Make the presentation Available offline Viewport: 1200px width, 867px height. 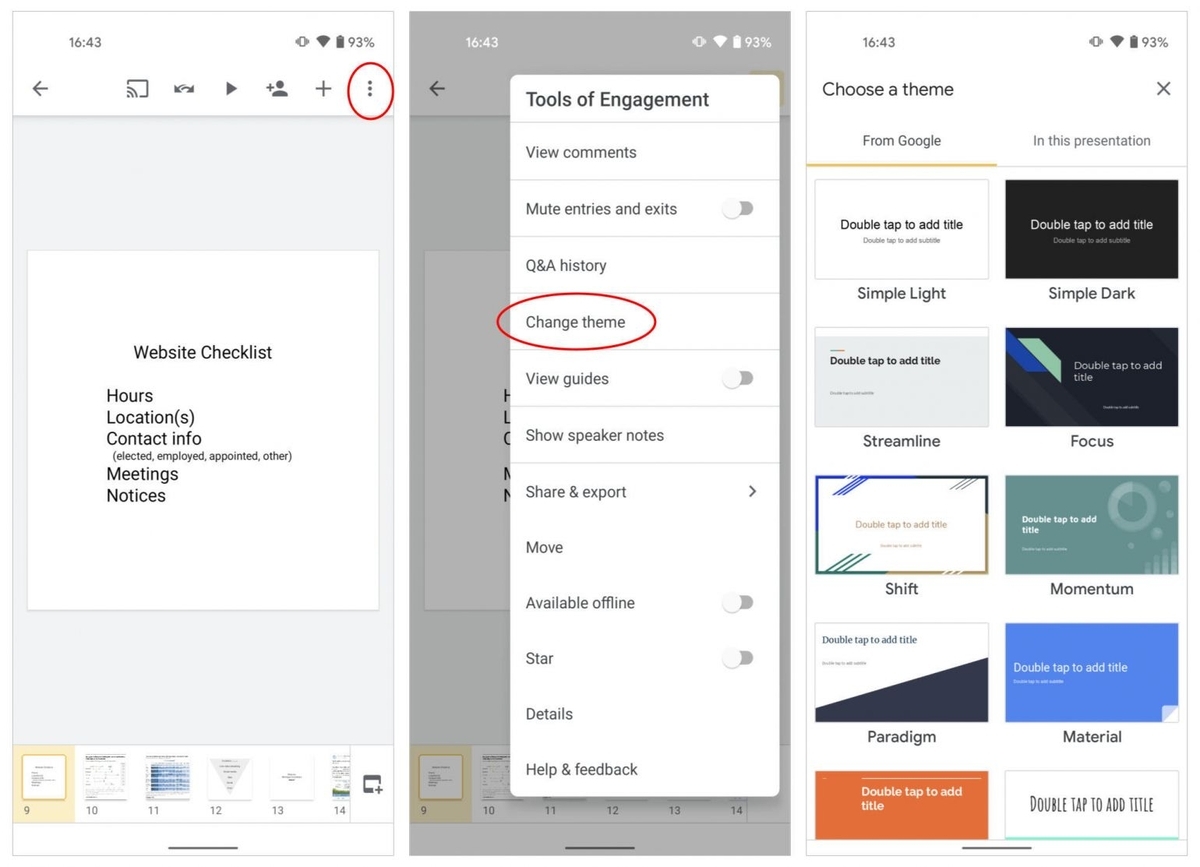coord(738,602)
